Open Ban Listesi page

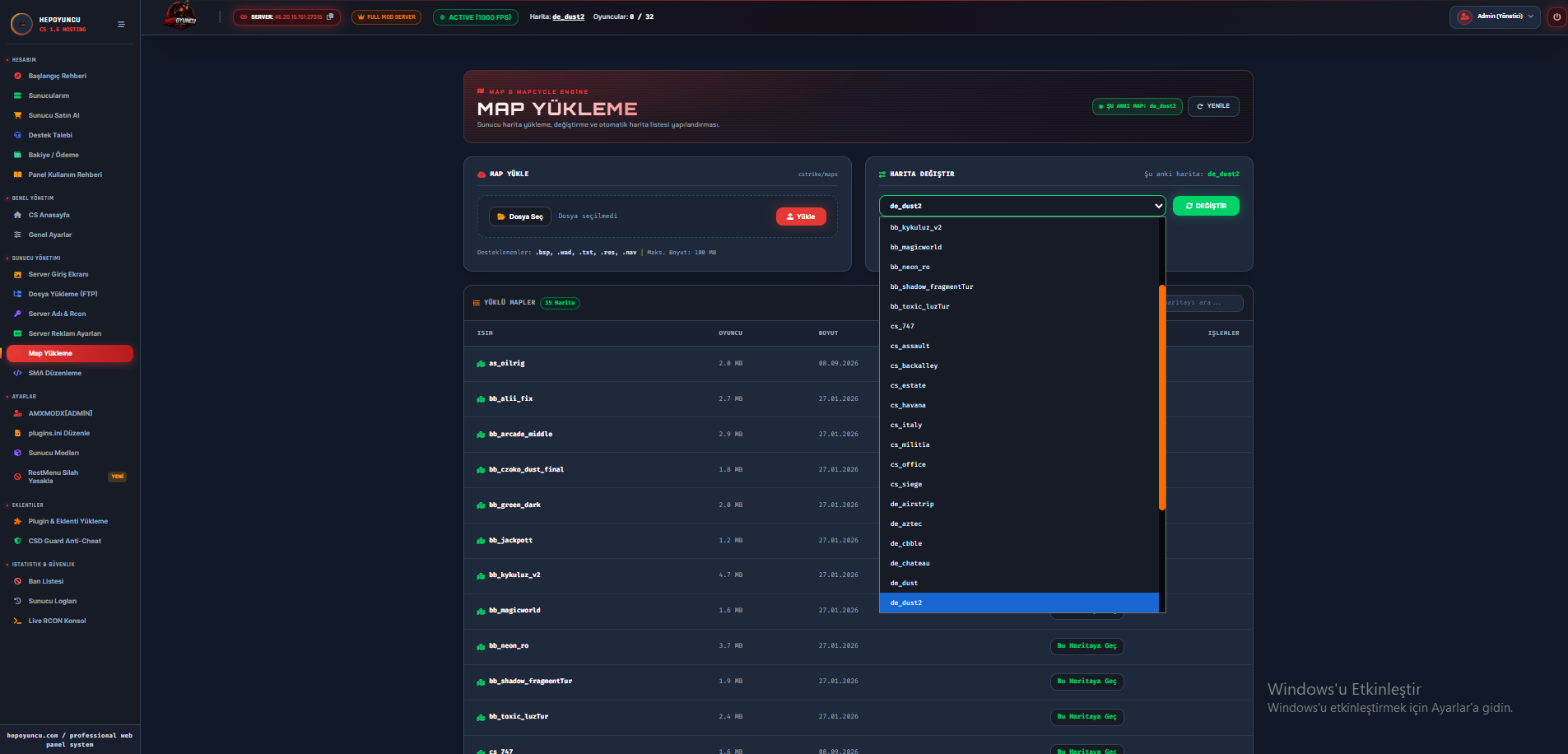45,581
